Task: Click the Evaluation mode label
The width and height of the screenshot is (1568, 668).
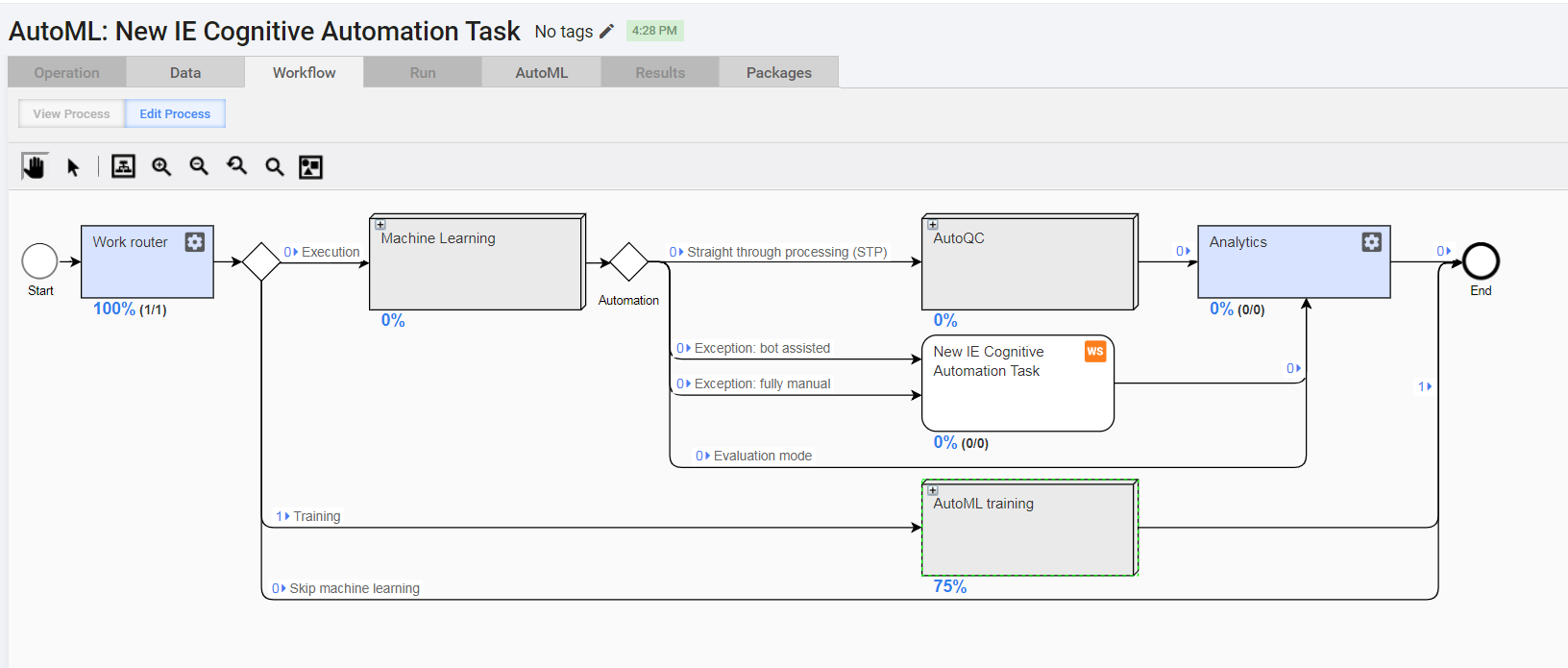Action: (763, 456)
